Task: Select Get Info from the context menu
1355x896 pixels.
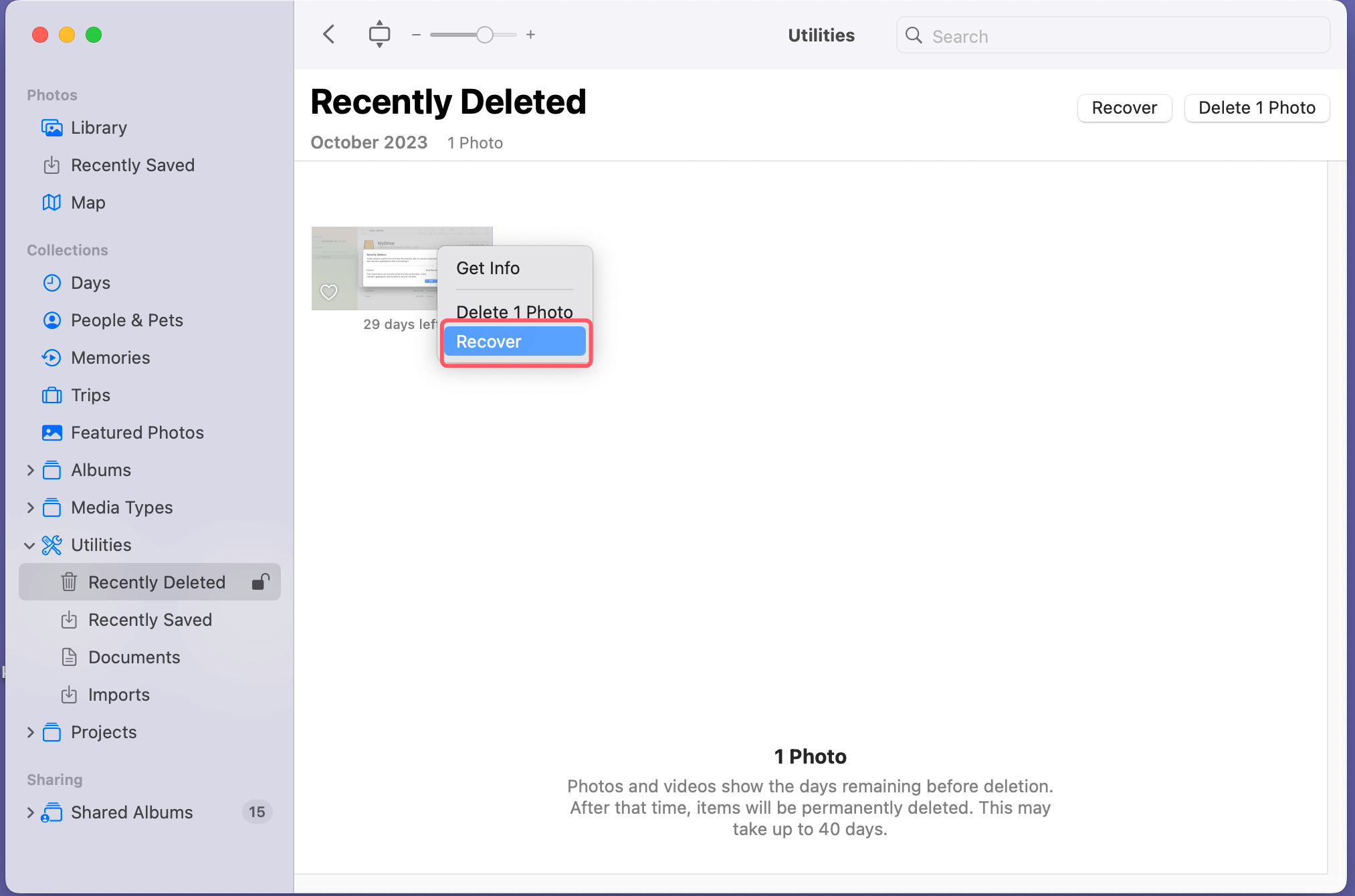Action: coord(488,268)
